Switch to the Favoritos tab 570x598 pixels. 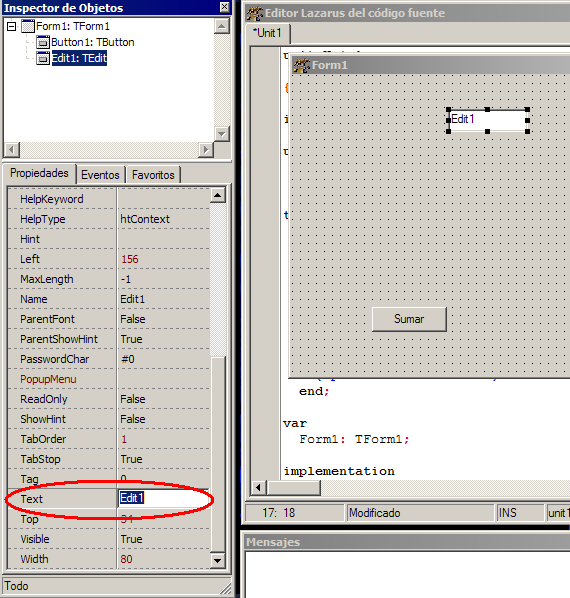[x=153, y=175]
